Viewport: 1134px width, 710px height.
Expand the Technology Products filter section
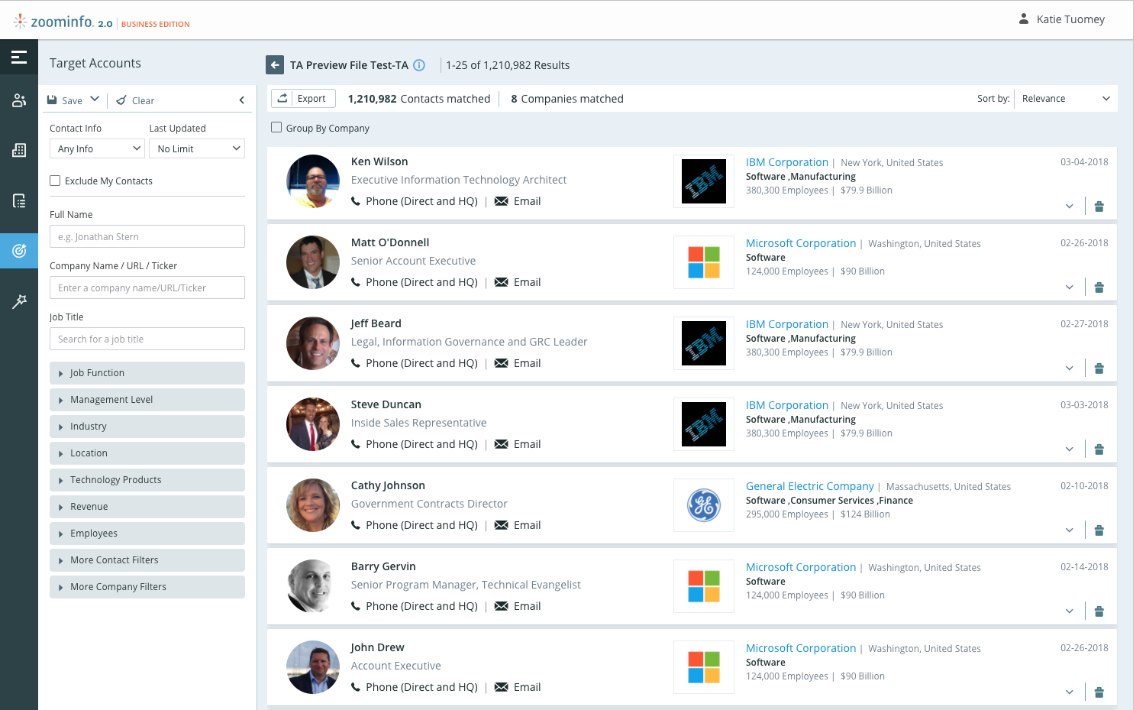point(147,480)
